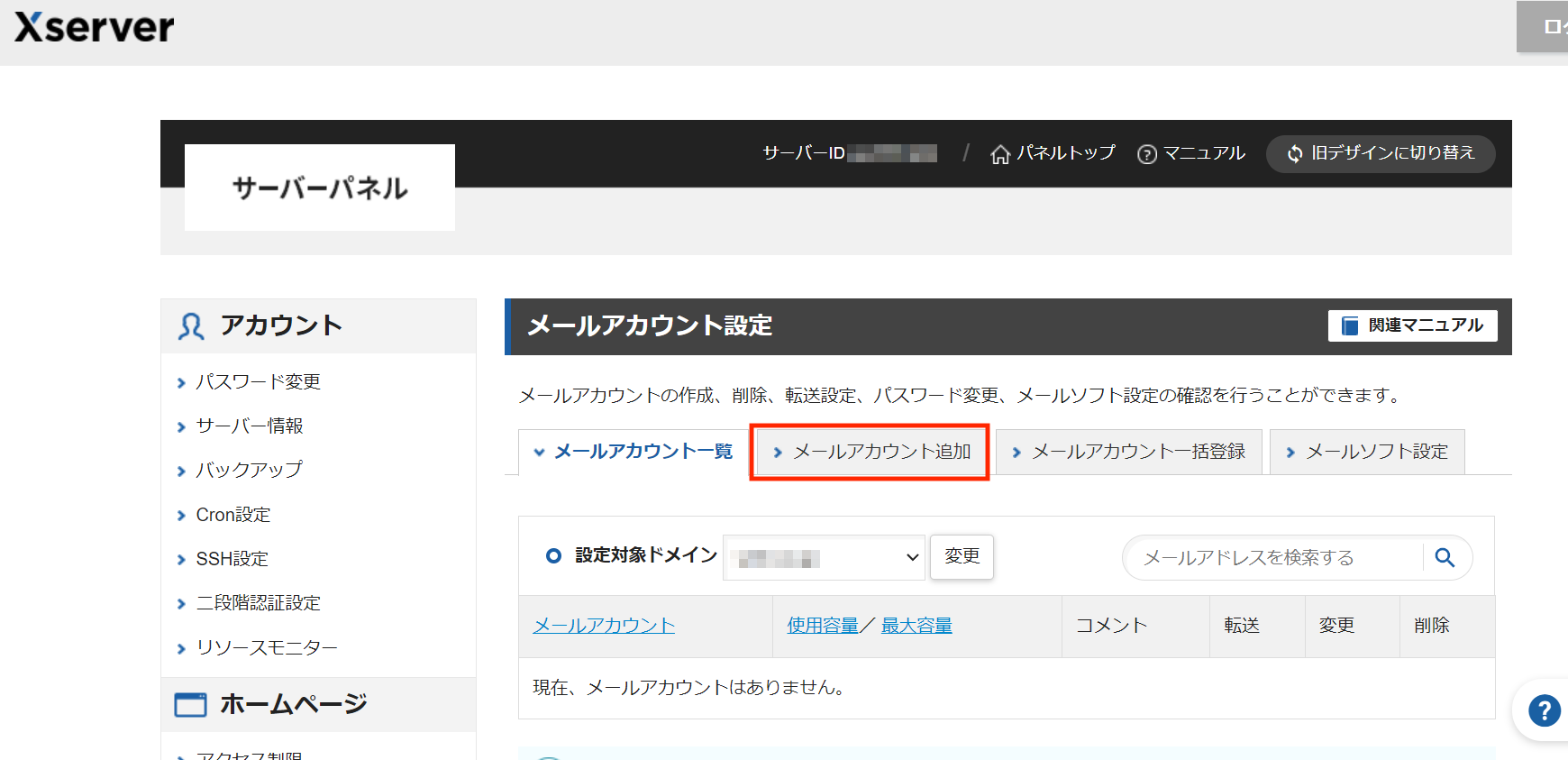Open パスワード変更 in sidebar
This screenshot has height=760, width=1568.
[258, 382]
